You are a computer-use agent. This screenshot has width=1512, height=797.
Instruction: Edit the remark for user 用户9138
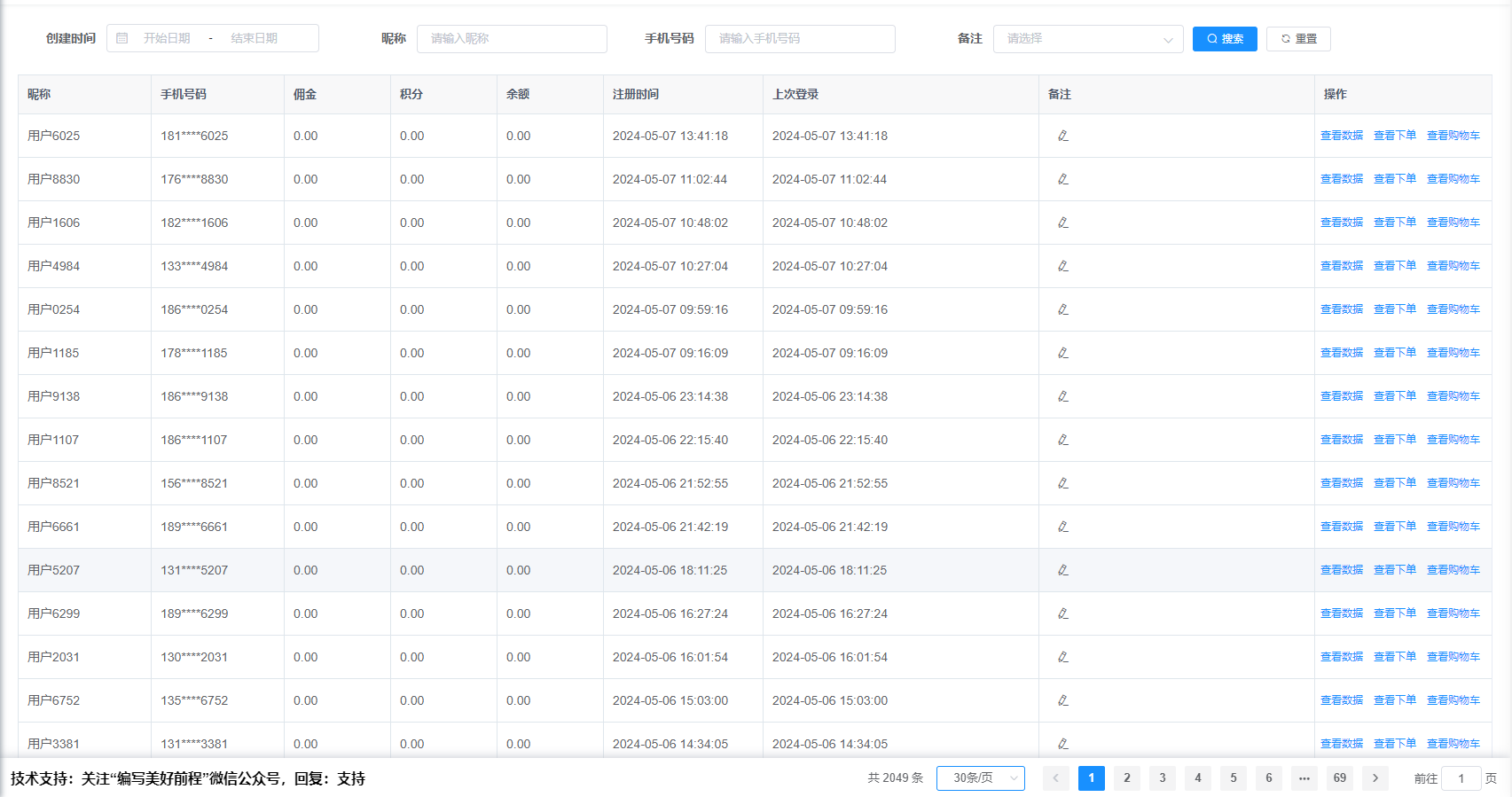tap(1062, 396)
